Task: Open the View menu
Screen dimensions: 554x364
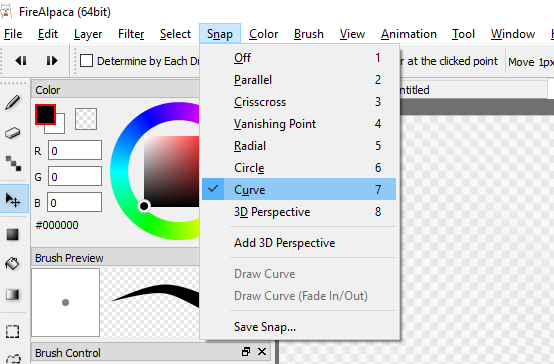Action: click(x=352, y=34)
